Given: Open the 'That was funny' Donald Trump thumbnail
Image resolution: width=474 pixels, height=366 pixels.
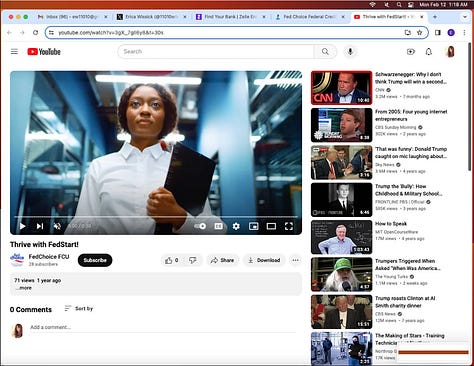Looking at the screenshot, I should click(x=341, y=162).
